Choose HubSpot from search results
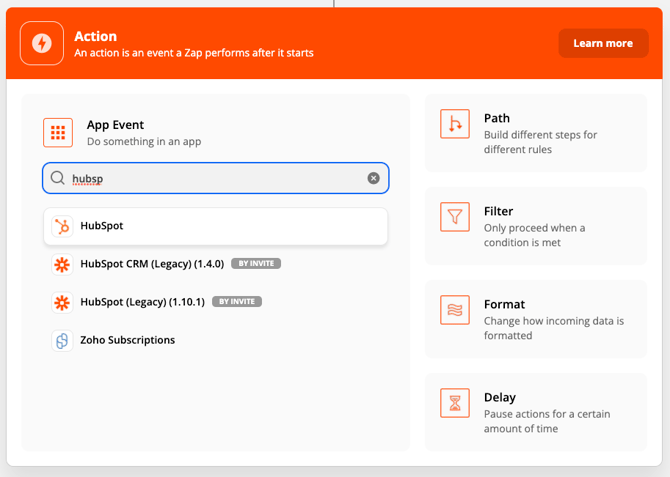Screen dimensions: 670x477 [x=215, y=226]
